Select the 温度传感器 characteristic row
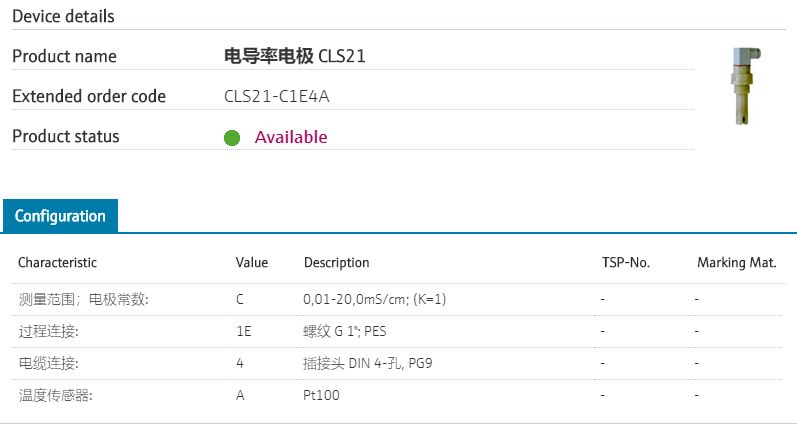 pyautogui.click(x=55, y=395)
